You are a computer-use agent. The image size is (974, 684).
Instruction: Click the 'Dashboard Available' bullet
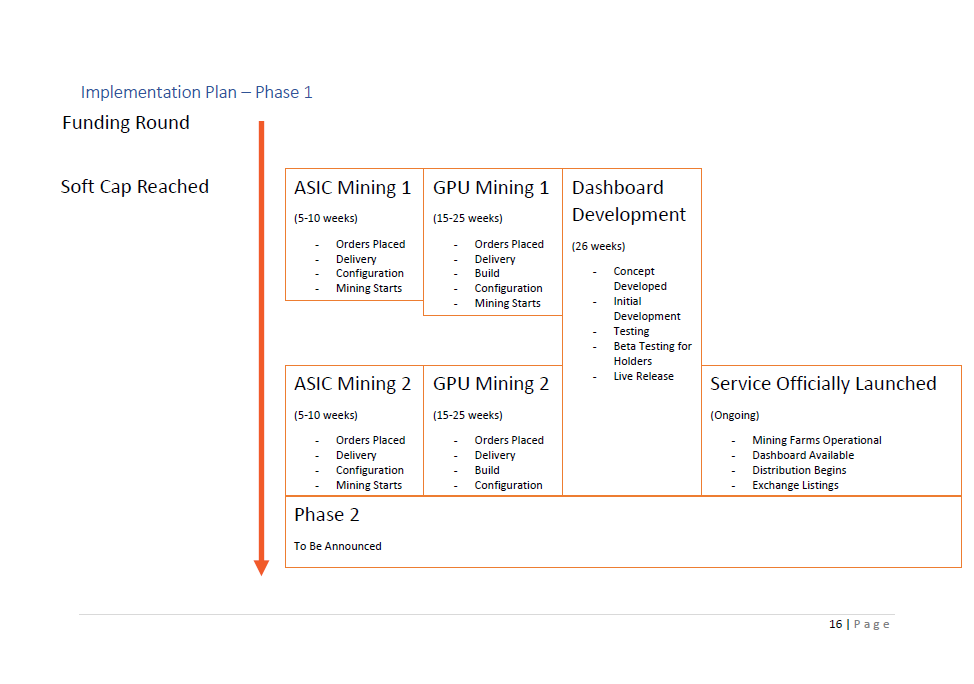pyautogui.click(x=803, y=455)
